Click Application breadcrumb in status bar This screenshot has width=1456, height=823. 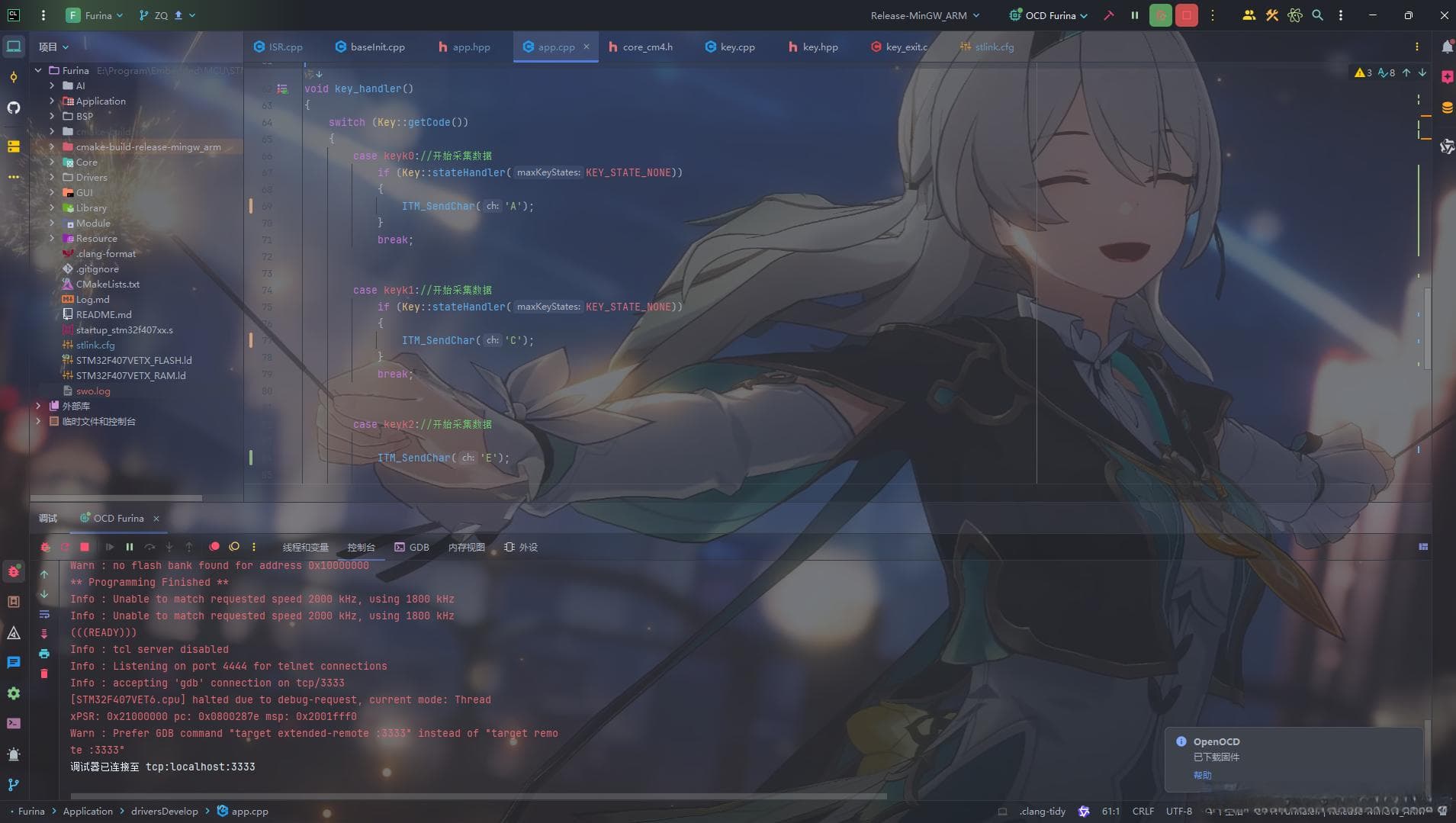click(x=88, y=811)
